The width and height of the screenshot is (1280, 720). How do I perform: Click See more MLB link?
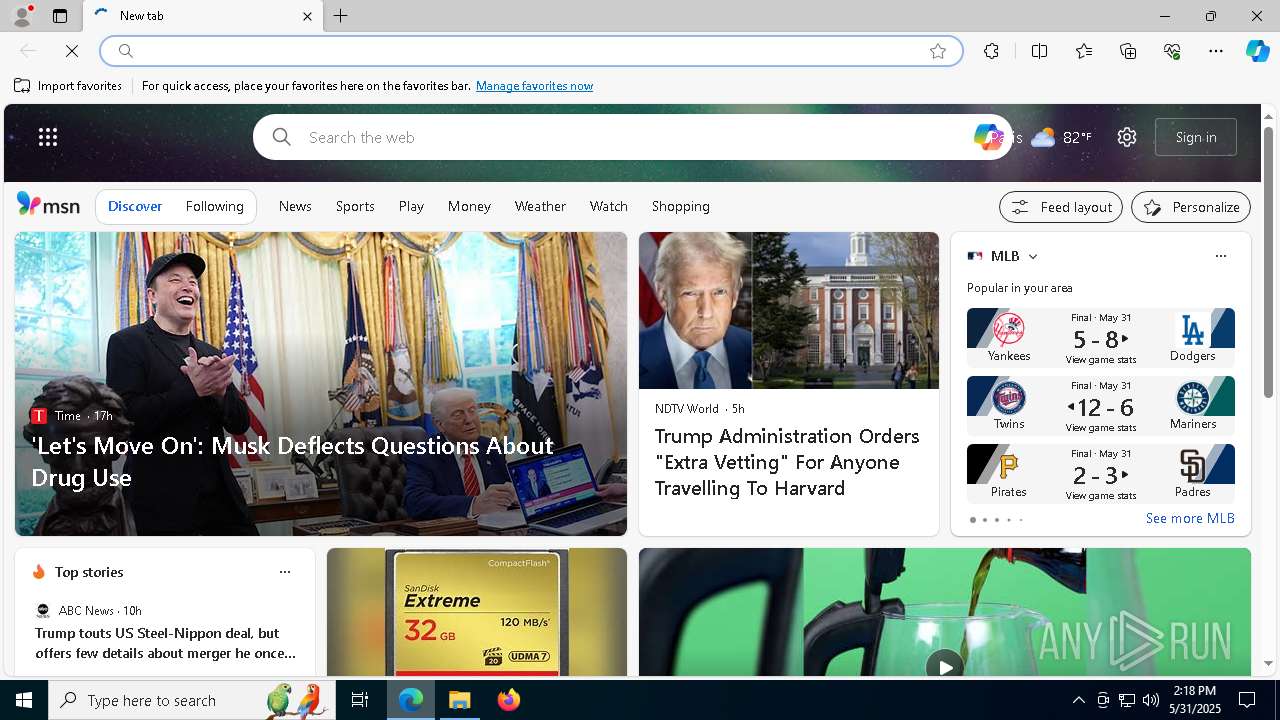(1190, 518)
